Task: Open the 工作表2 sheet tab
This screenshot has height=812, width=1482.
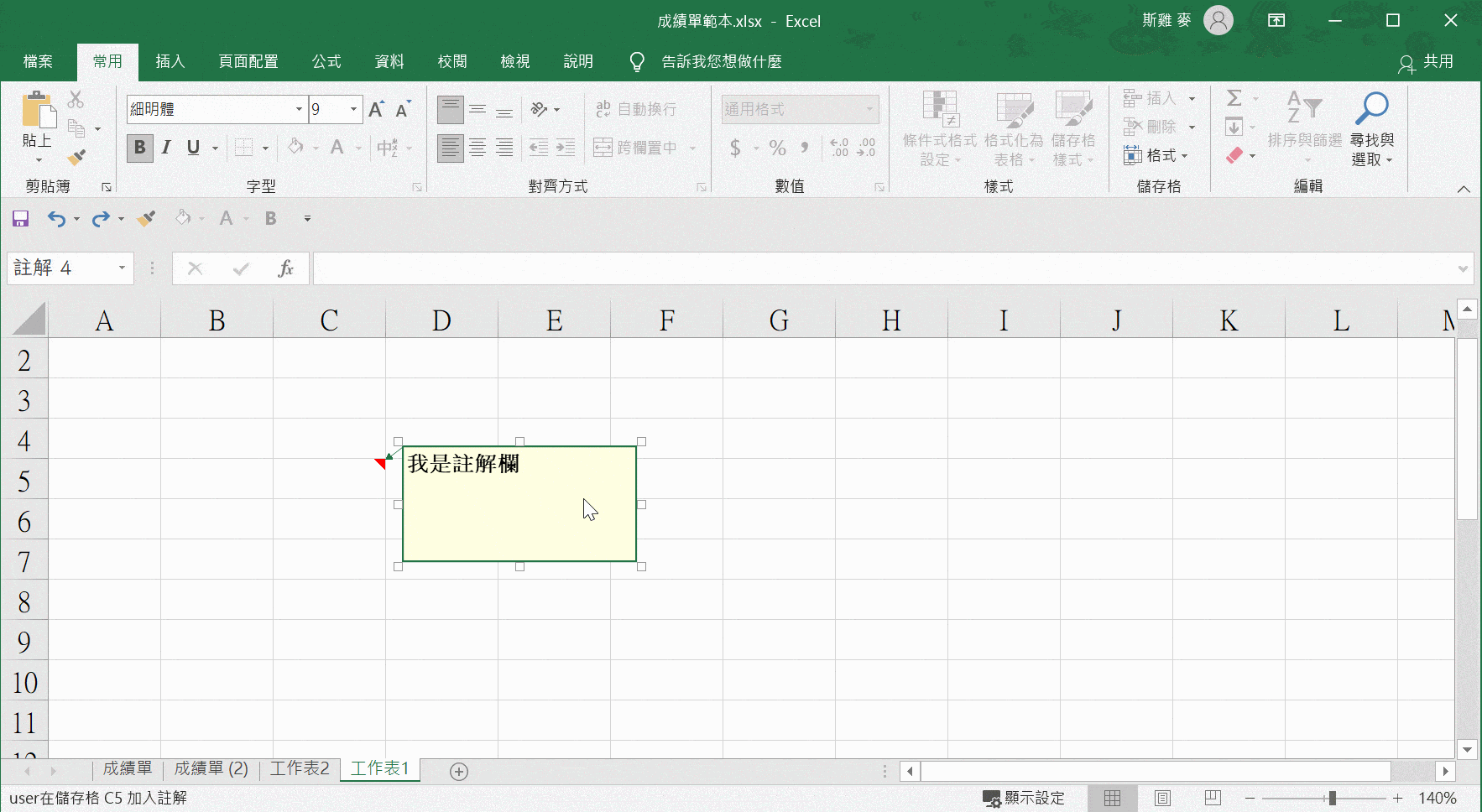Action: click(x=299, y=768)
